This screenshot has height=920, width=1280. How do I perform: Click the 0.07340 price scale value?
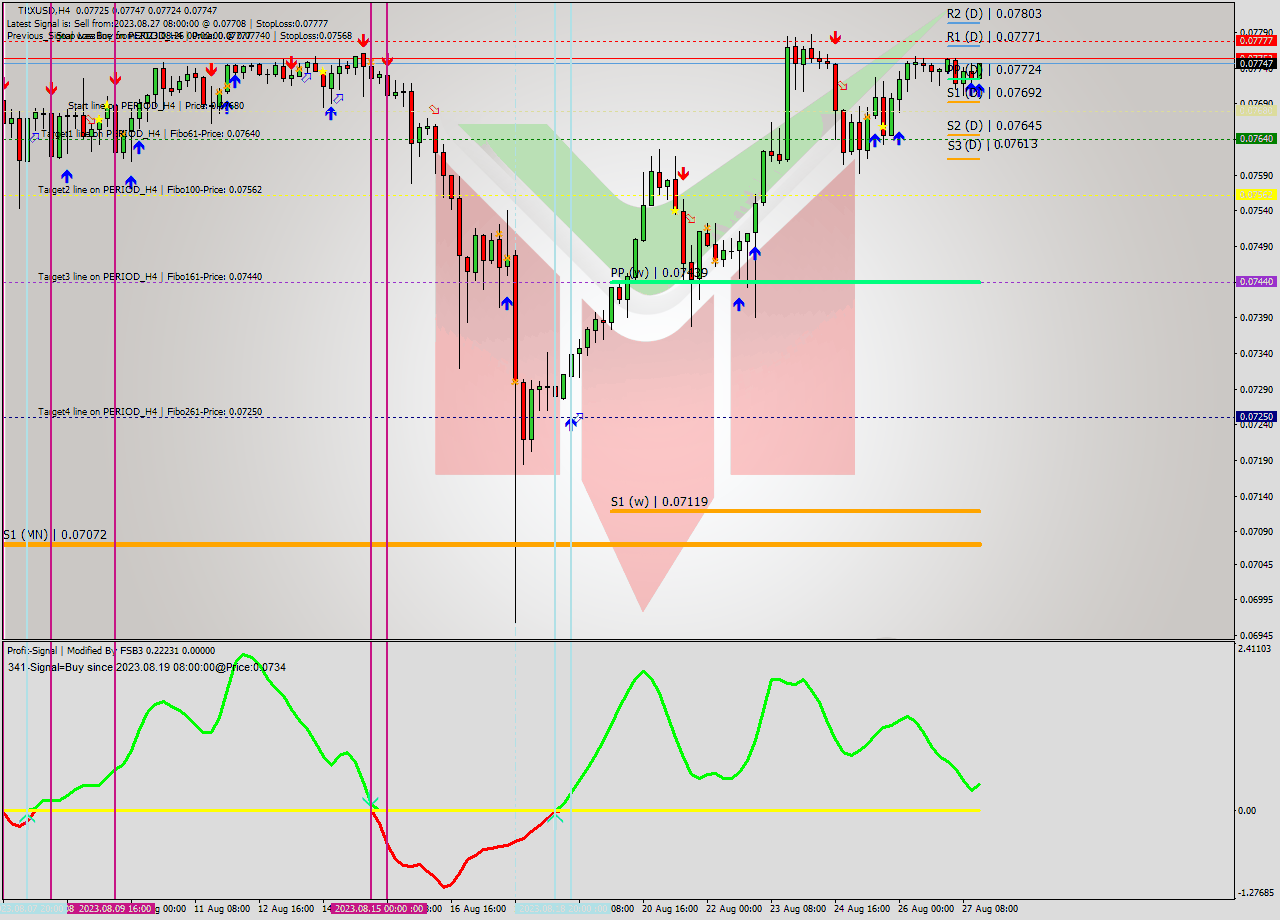point(1257,353)
